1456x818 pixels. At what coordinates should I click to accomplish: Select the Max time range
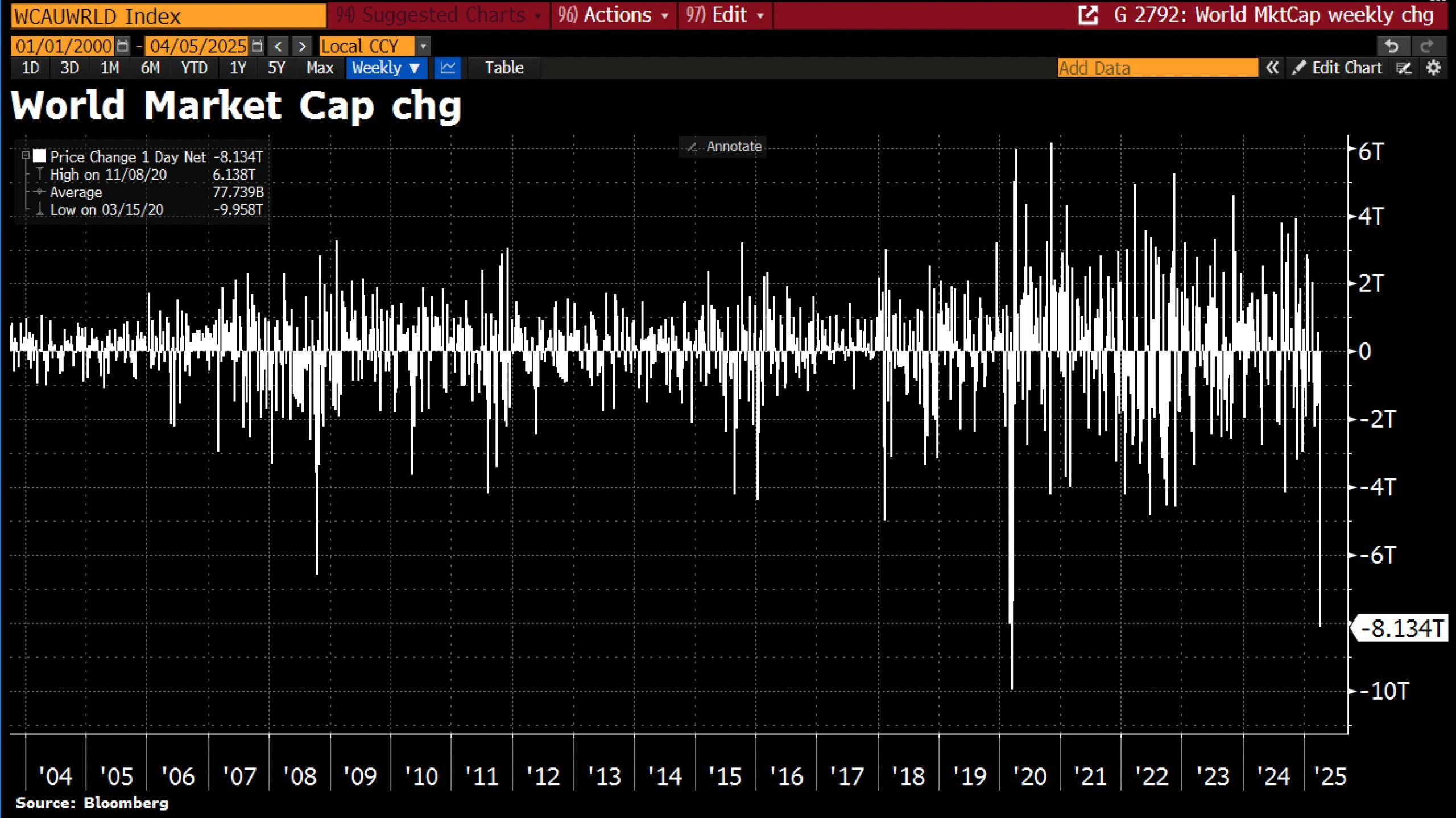pos(319,68)
